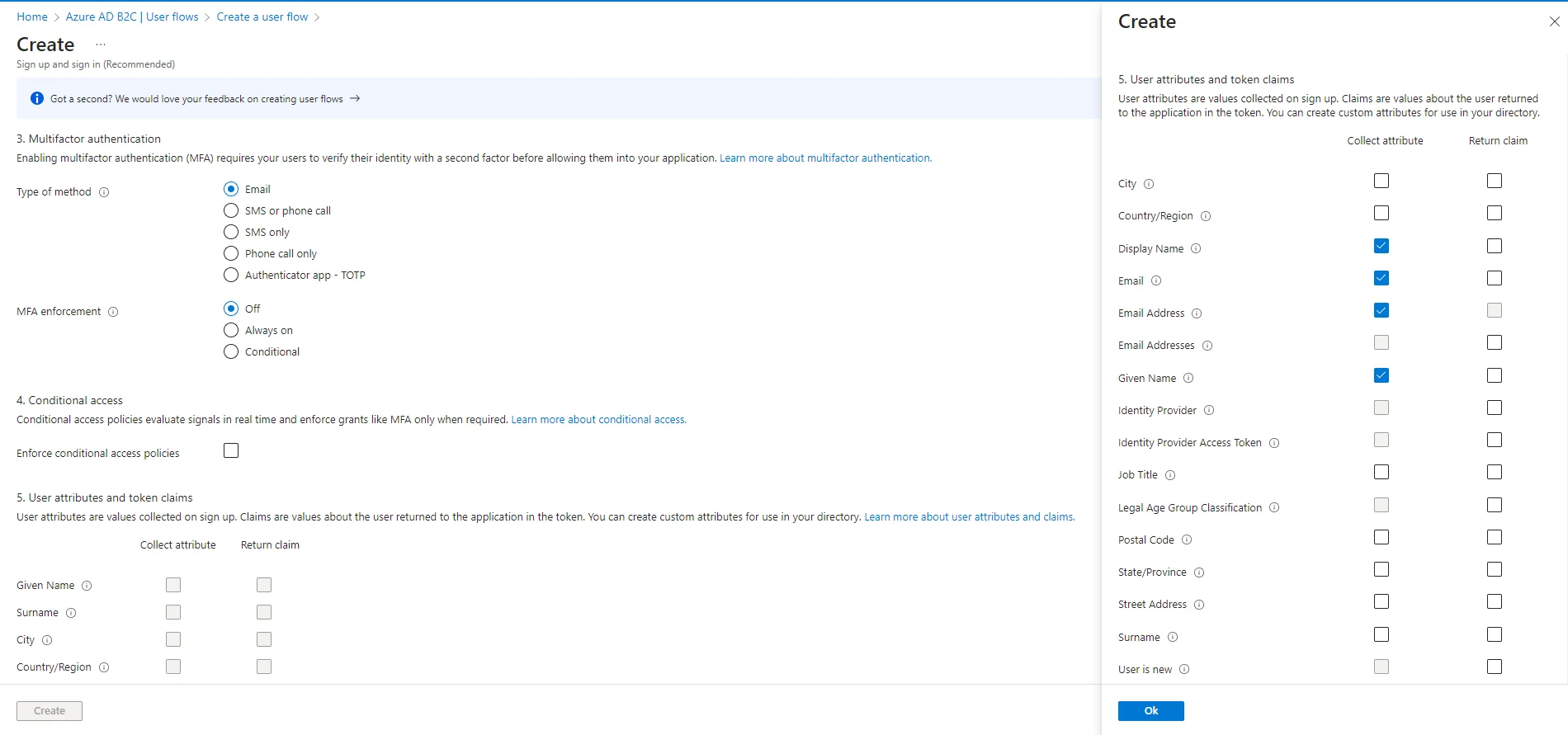Image resolution: width=1568 pixels, height=735 pixels.
Task: Check Collect attribute for Country/Region in panel
Action: (1381, 213)
